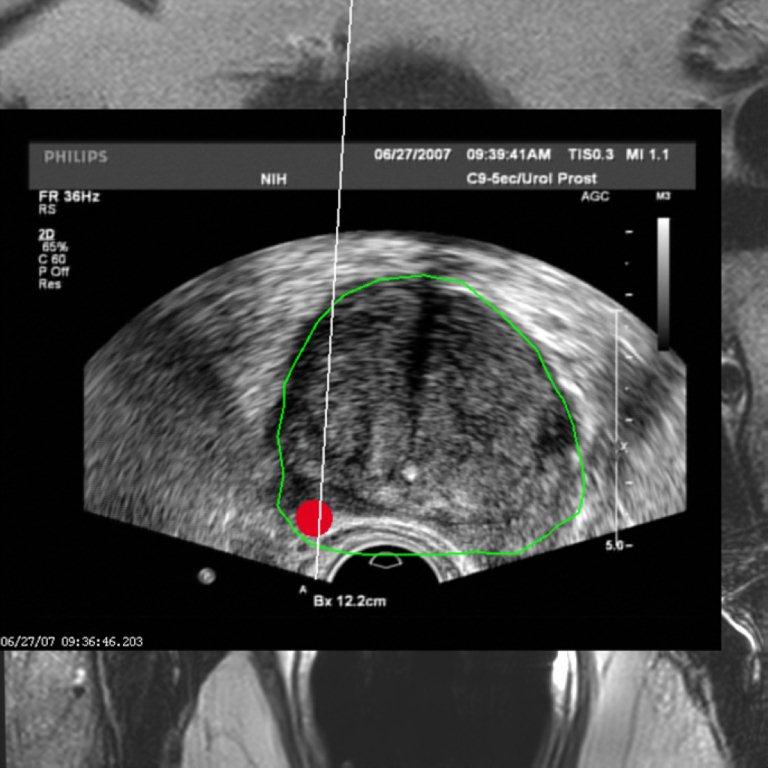Click the FR 36Hz frame rate readout
Viewport: 768px width, 768px height.
tap(69, 197)
